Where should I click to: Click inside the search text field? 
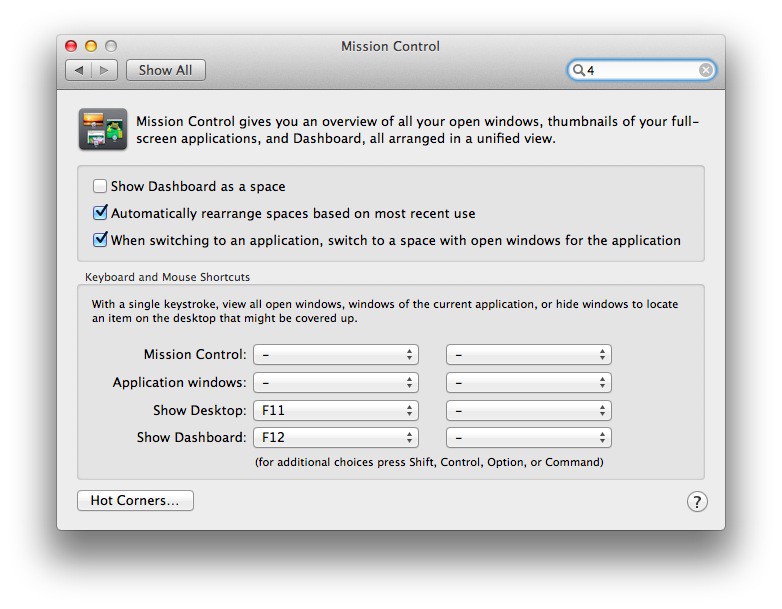640,70
